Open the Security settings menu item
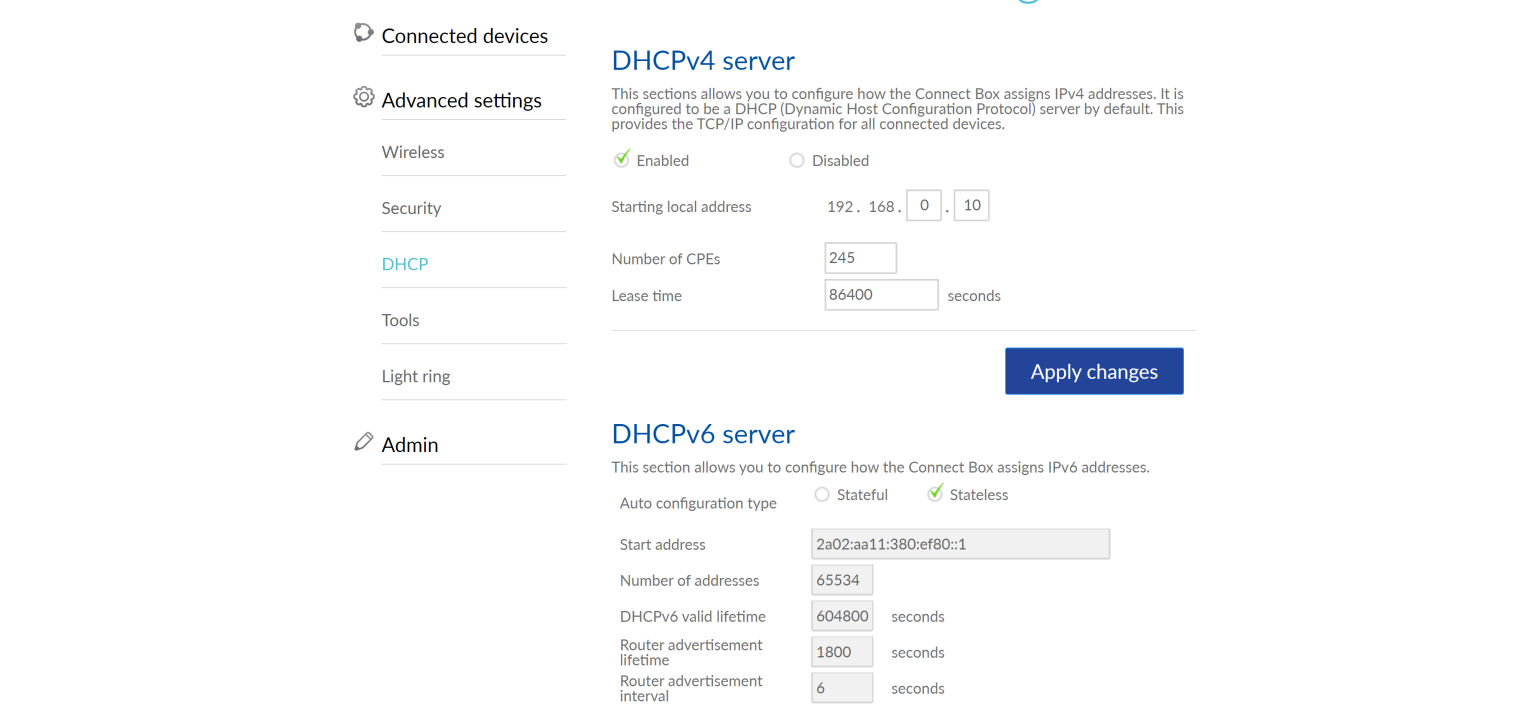Viewport: 1520px width, 713px height. coord(411,208)
